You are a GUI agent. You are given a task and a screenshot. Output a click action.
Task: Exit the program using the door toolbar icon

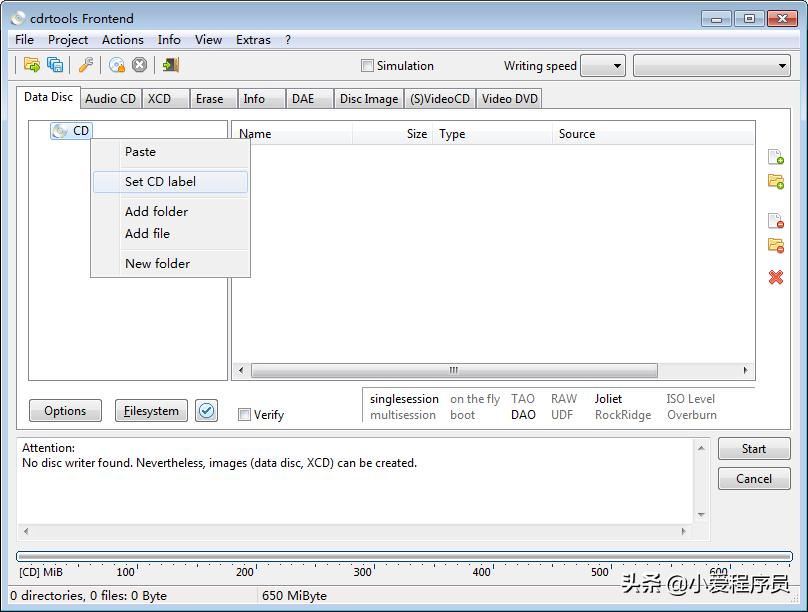168,65
